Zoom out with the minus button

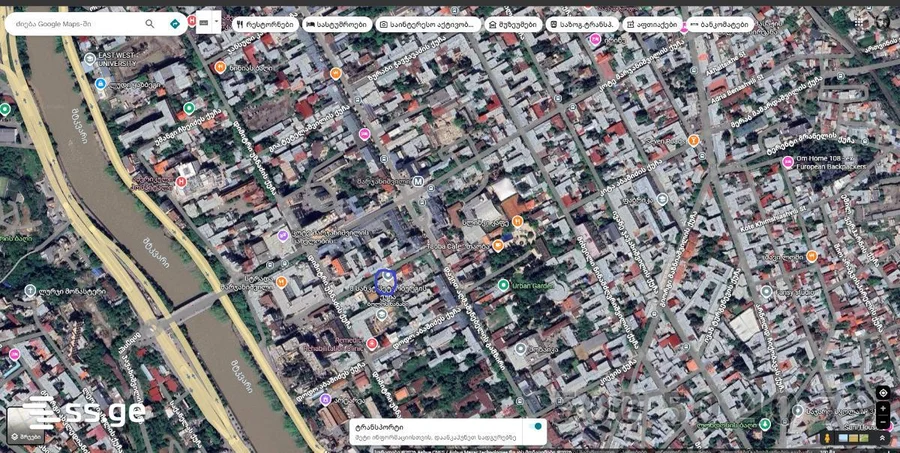click(x=883, y=420)
